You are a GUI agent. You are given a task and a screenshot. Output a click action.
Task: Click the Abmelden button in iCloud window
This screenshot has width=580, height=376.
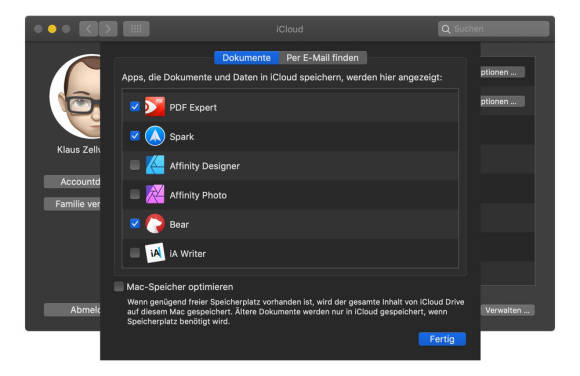[x=72, y=310]
